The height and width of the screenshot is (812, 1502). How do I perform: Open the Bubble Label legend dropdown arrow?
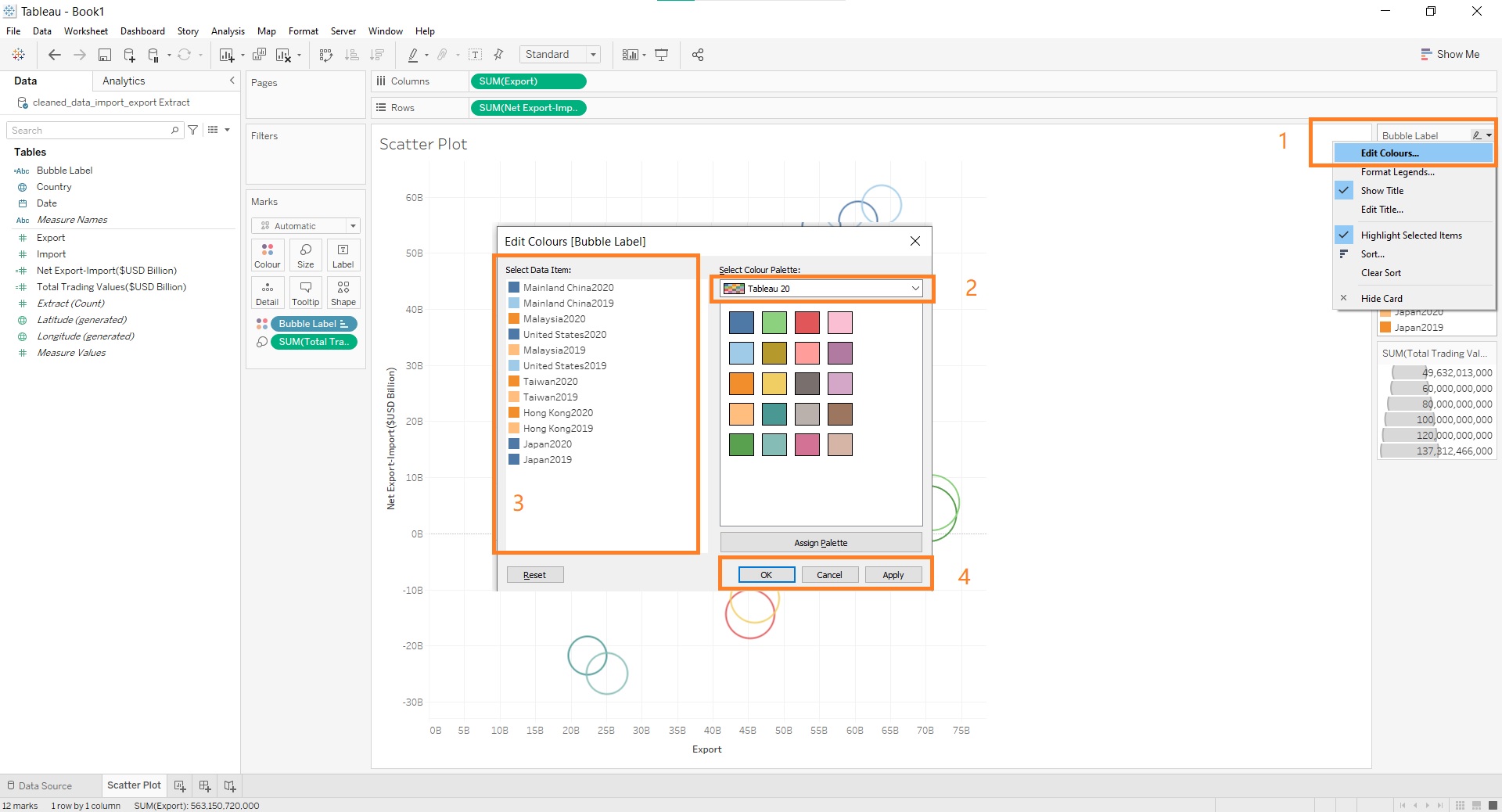(1489, 135)
